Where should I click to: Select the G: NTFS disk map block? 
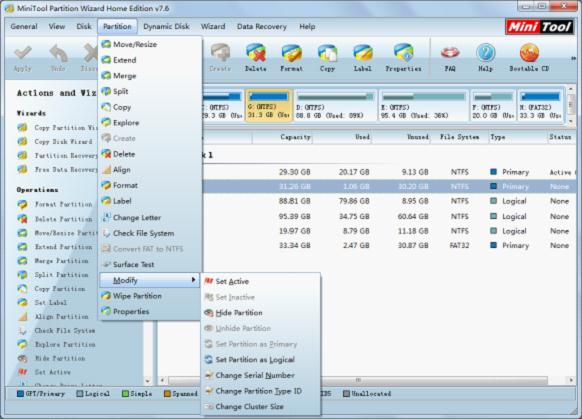coord(269,106)
